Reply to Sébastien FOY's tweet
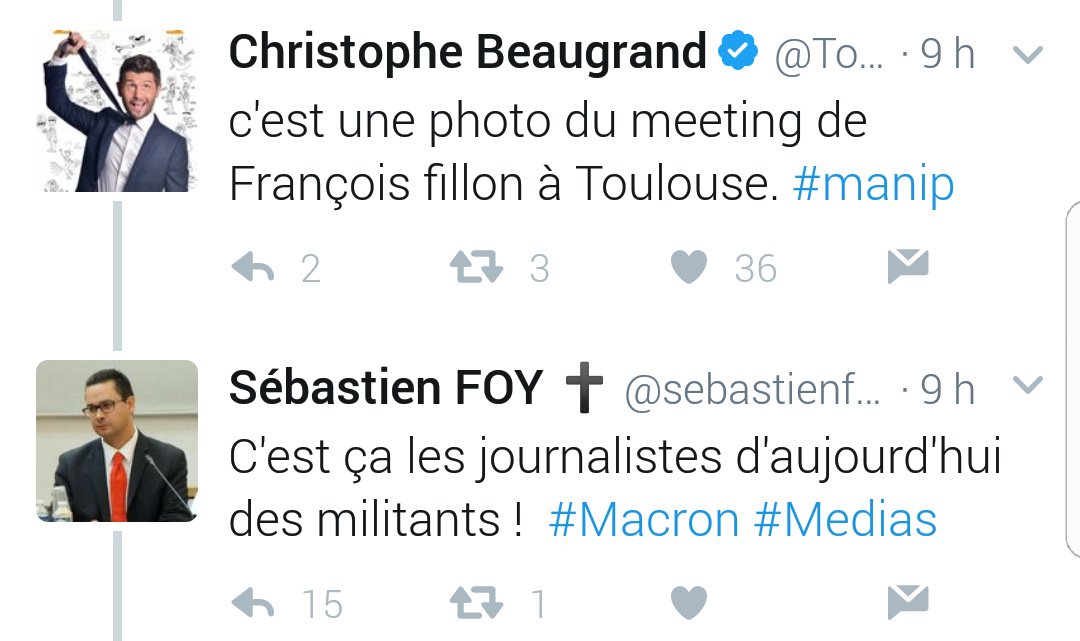 (x=253, y=603)
